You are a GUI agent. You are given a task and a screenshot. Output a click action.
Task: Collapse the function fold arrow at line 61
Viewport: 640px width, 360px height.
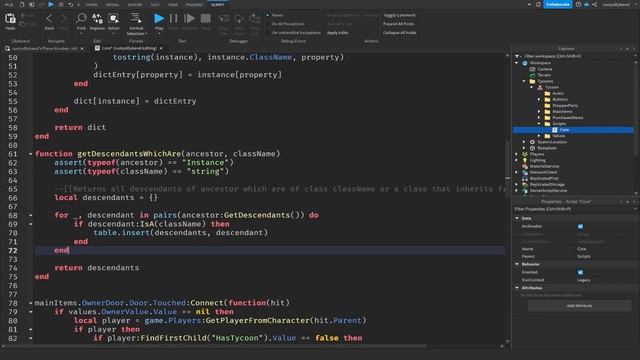point(31,154)
